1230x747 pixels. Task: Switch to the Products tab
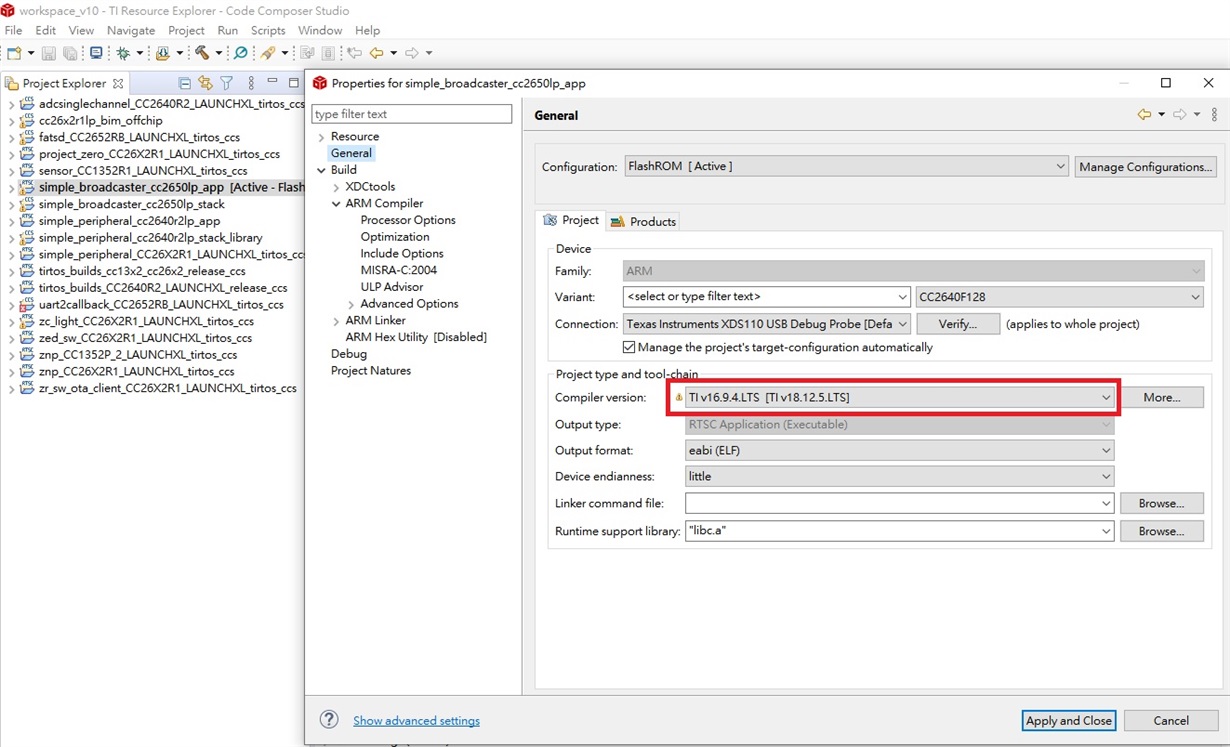coord(643,221)
